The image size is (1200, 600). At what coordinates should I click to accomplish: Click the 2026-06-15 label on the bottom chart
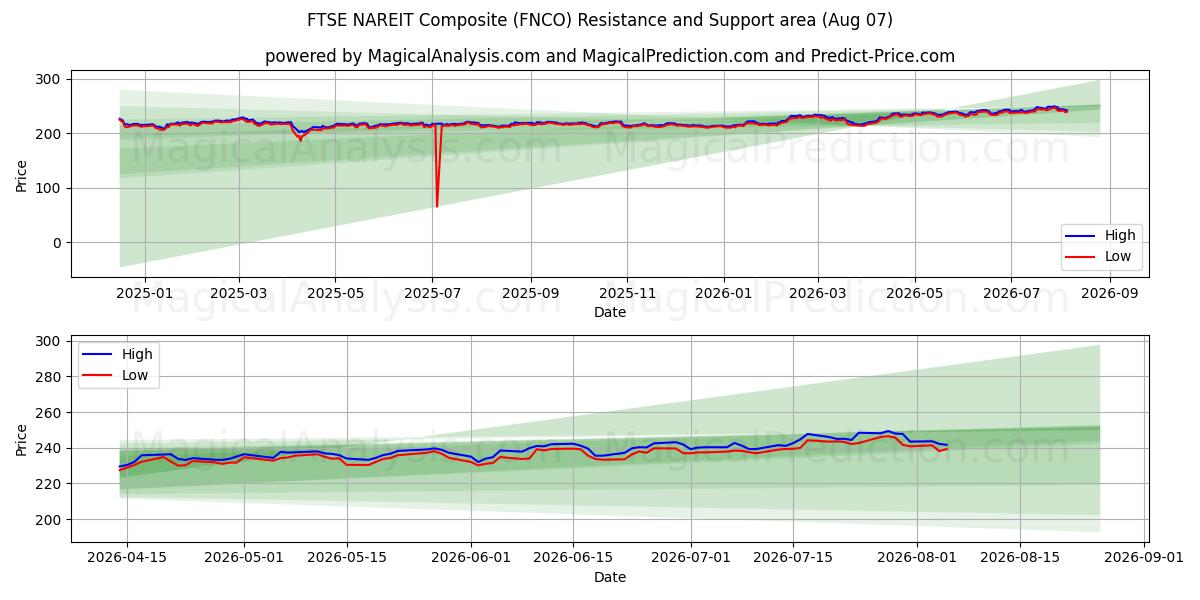575,560
